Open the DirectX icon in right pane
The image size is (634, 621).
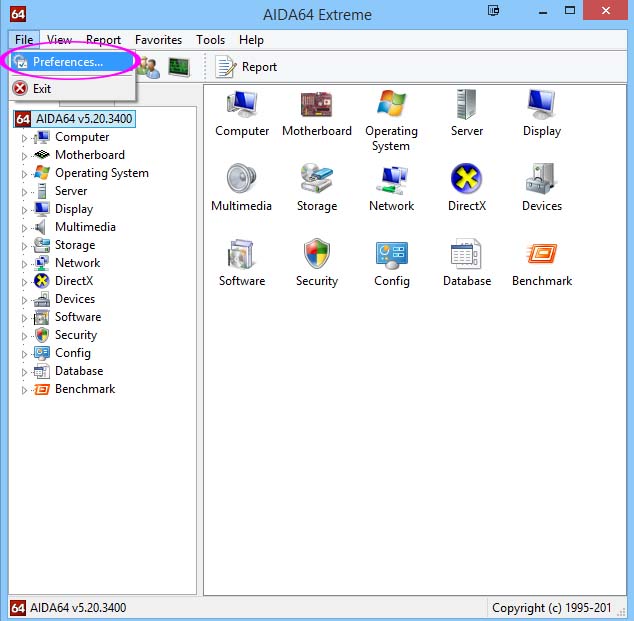(466, 178)
